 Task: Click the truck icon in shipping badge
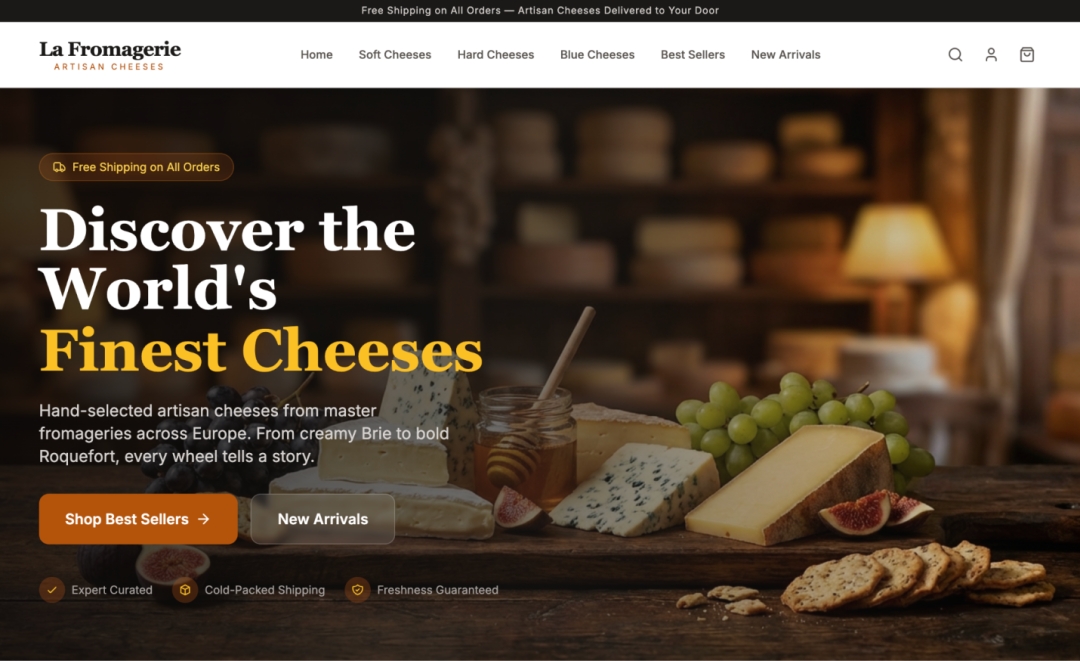[x=59, y=167]
